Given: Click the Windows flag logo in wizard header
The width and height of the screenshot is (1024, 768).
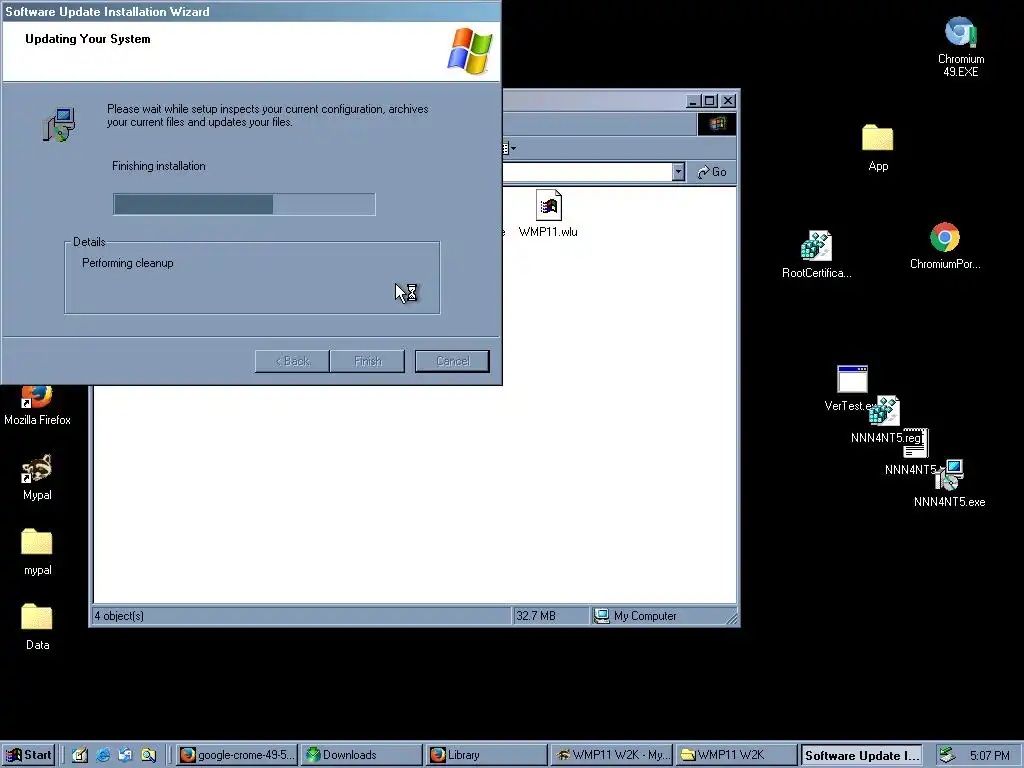Looking at the screenshot, I should pos(470,51).
